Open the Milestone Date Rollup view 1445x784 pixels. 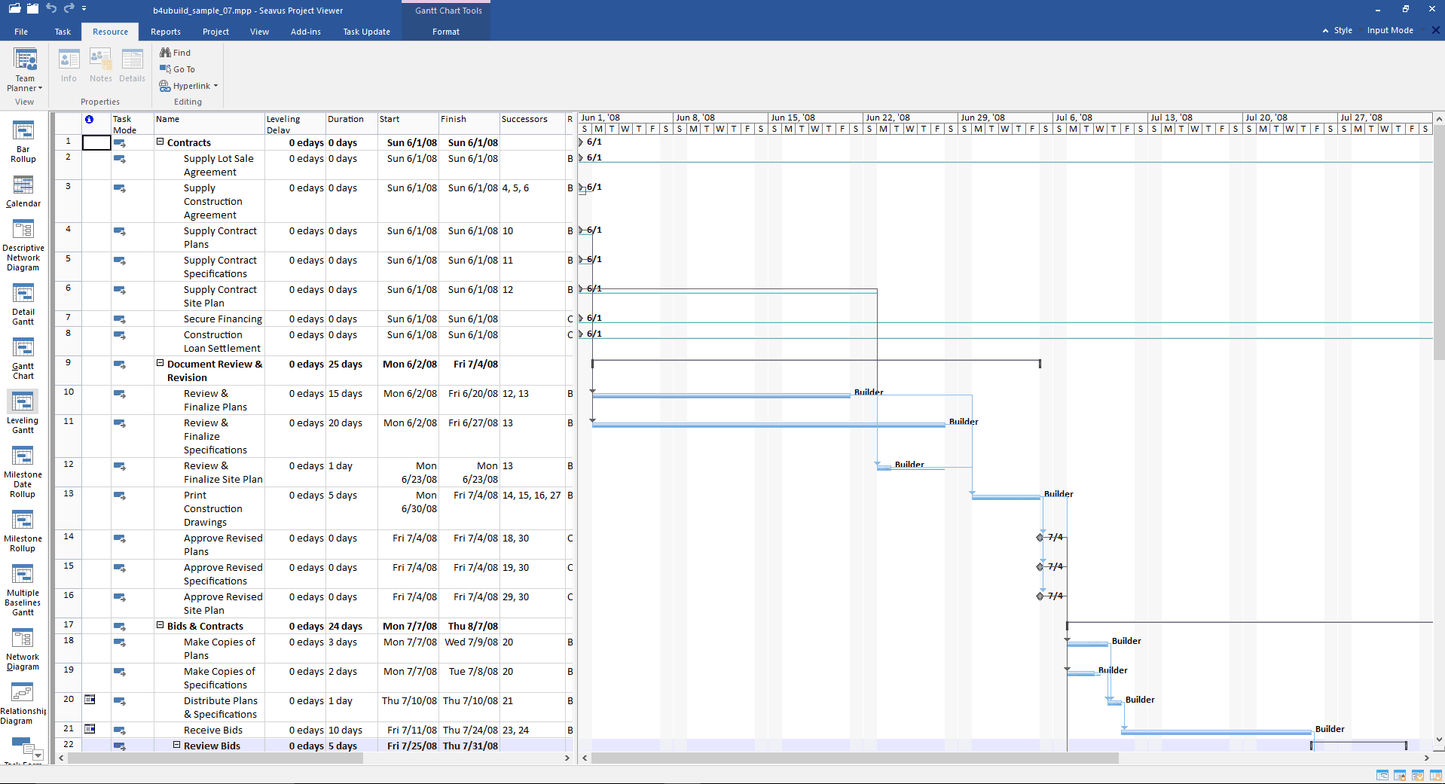pos(22,472)
